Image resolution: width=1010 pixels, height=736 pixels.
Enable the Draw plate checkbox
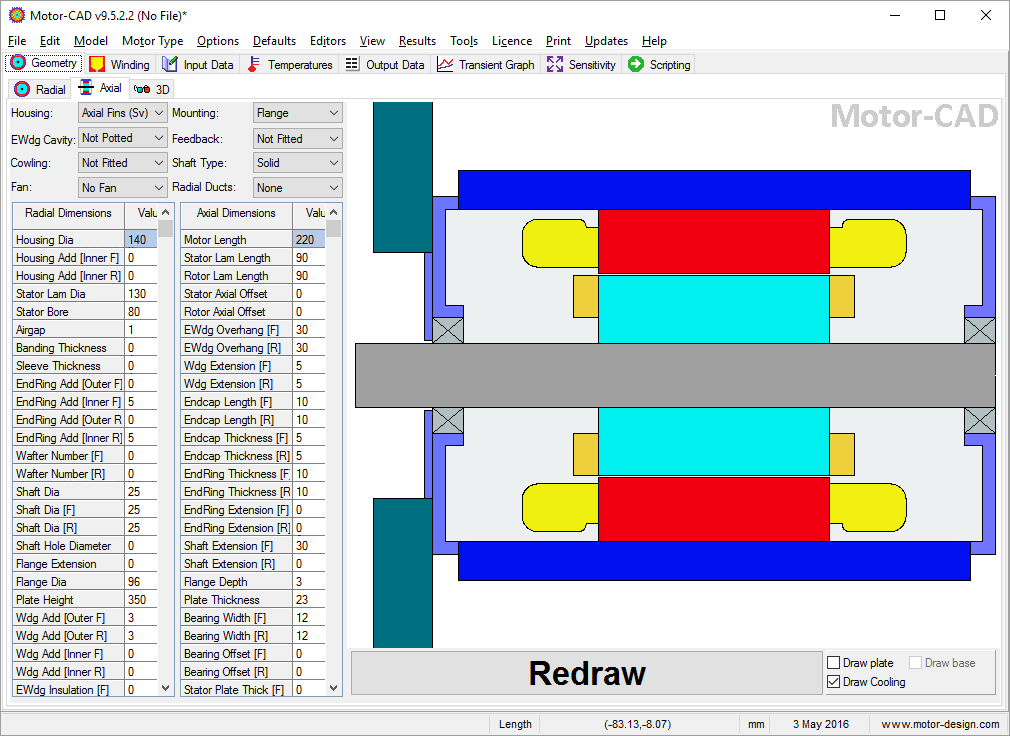point(834,663)
